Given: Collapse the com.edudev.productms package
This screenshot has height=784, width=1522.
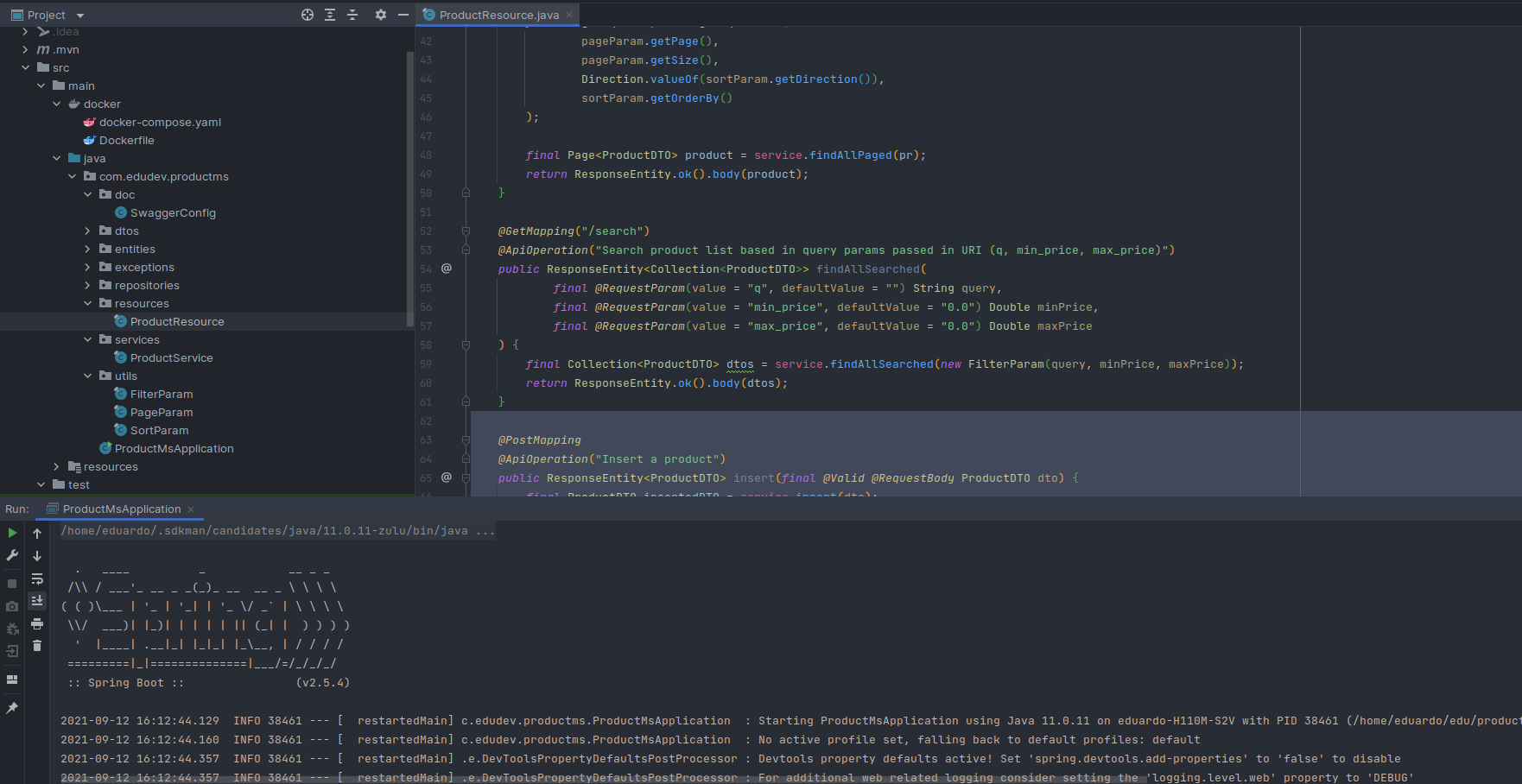Looking at the screenshot, I should click(x=72, y=176).
